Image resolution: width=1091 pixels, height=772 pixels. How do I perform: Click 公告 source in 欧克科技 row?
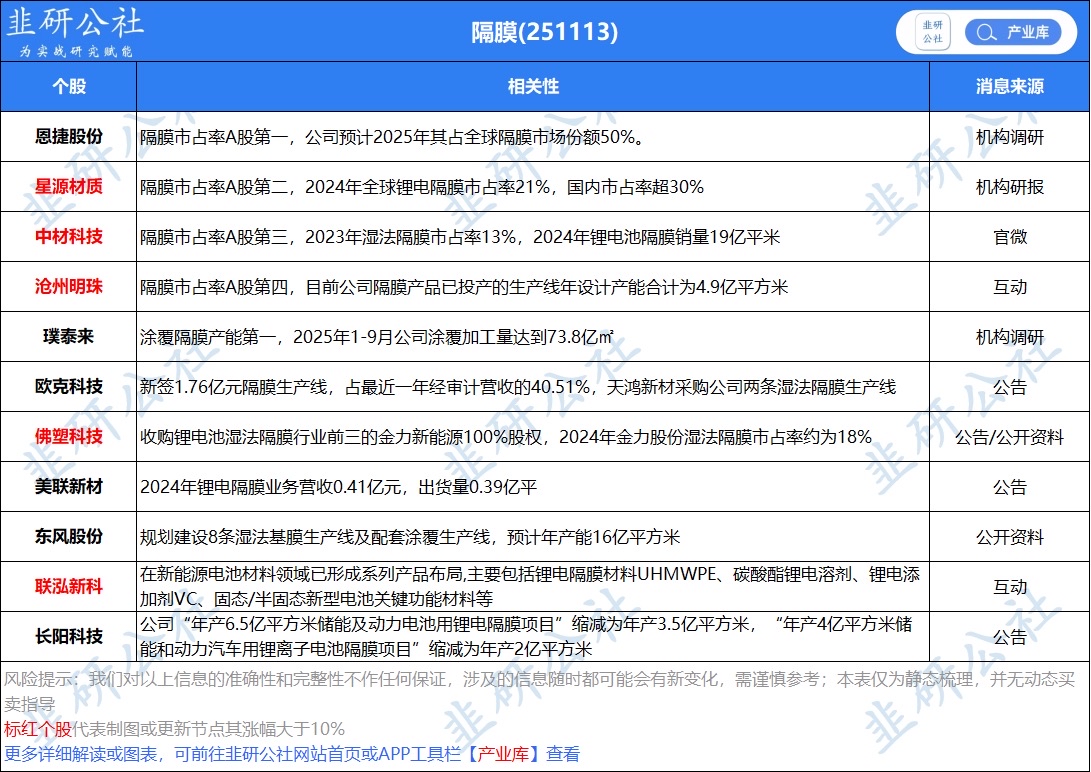click(1010, 387)
